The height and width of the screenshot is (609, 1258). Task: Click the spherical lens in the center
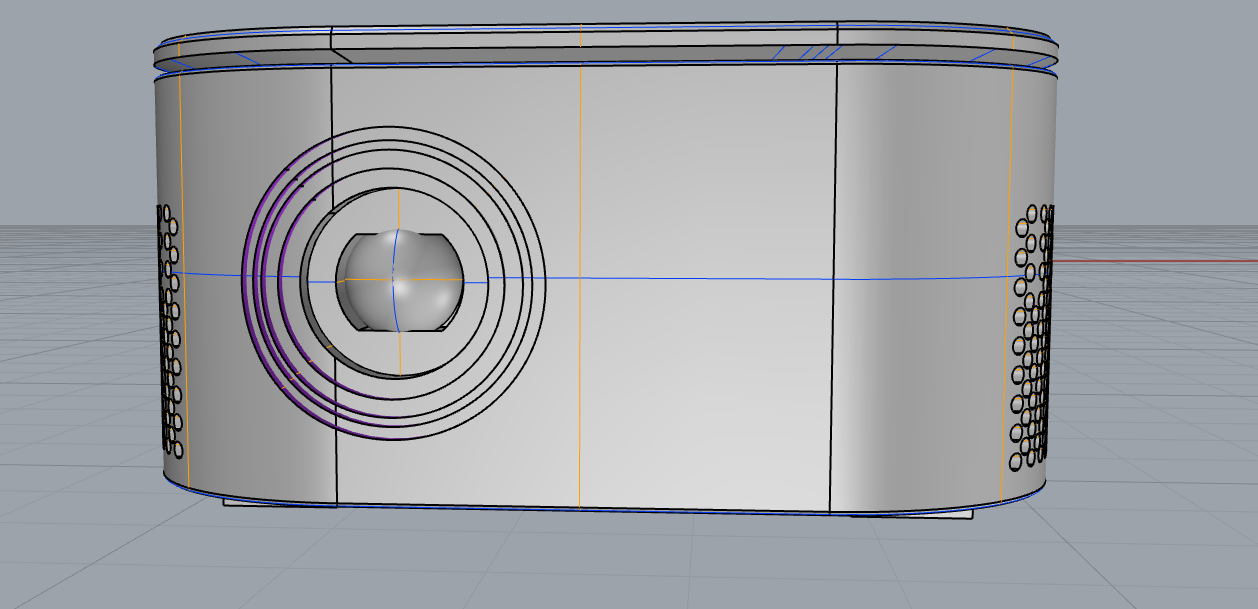(x=400, y=280)
